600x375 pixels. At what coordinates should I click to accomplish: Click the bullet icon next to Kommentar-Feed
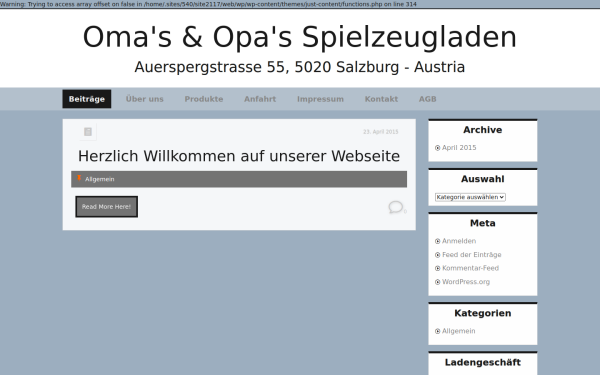437,268
